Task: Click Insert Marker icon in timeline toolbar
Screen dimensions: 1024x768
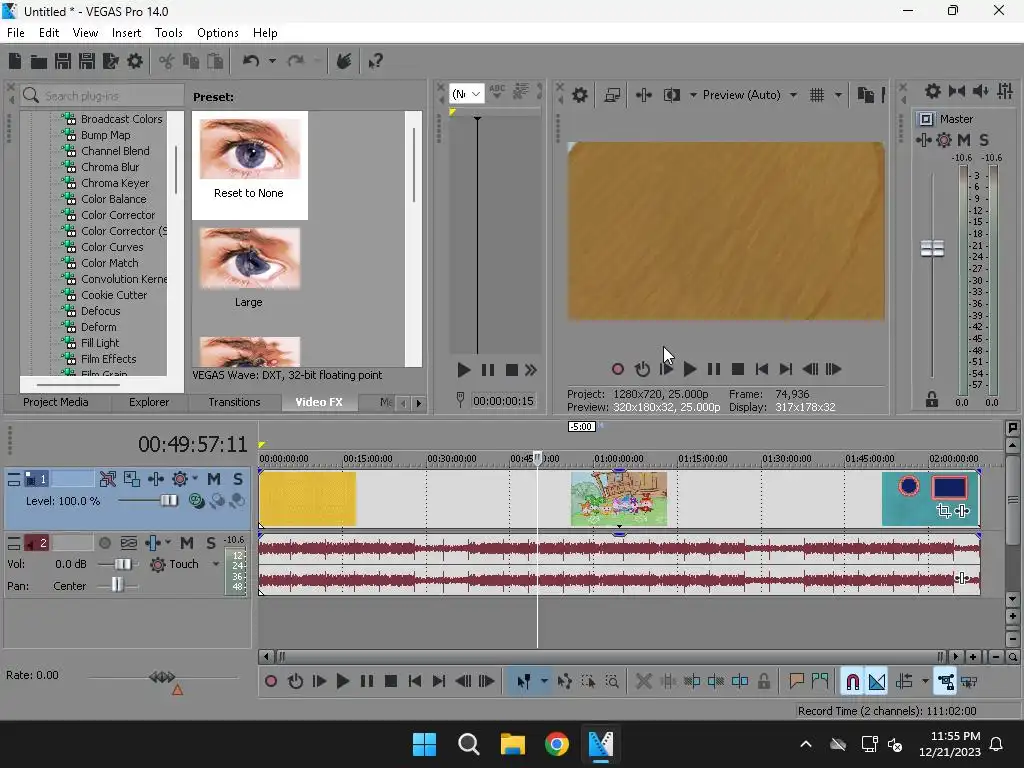Action: [x=796, y=682]
